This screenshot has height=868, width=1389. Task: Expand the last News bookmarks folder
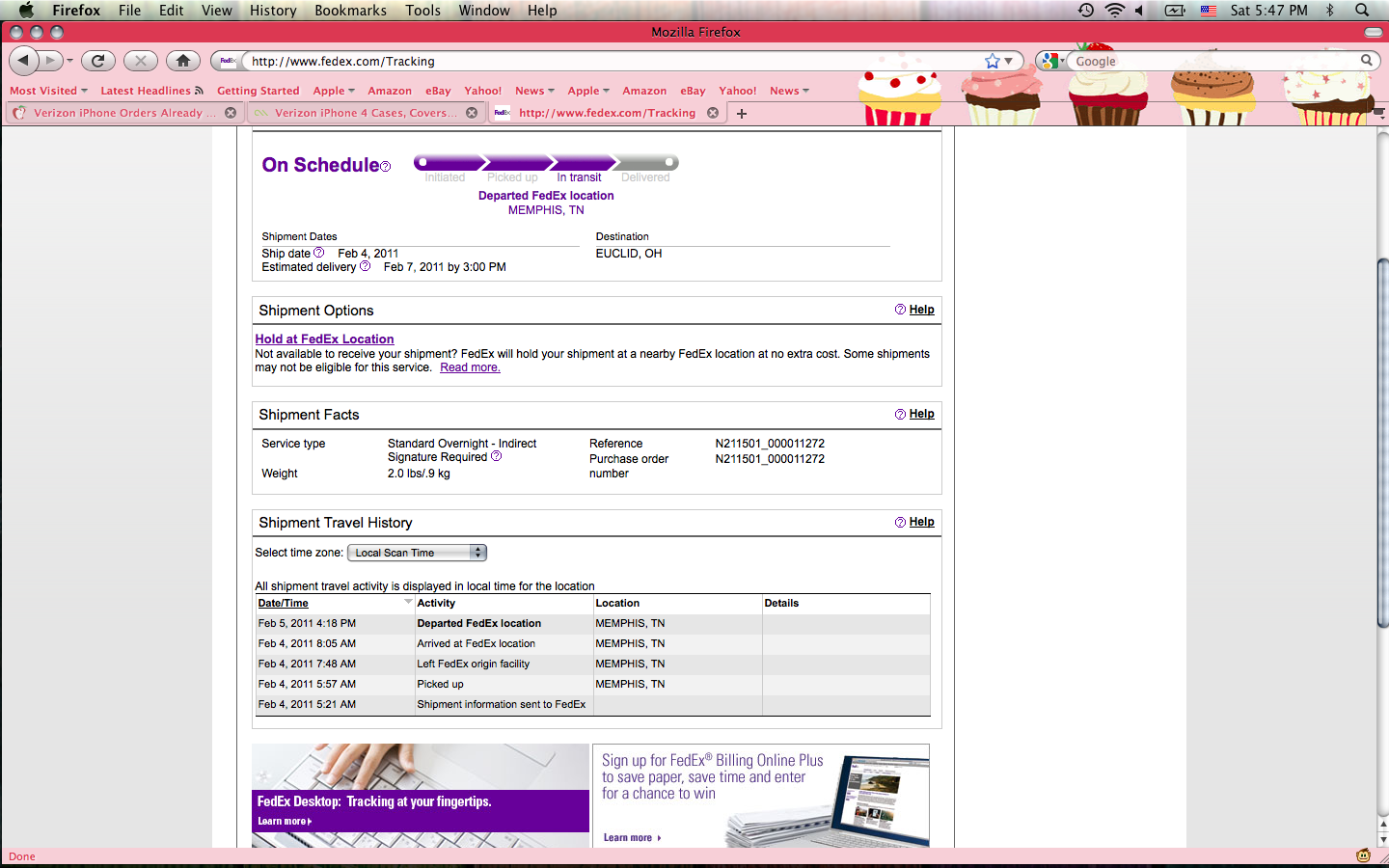(x=789, y=91)
